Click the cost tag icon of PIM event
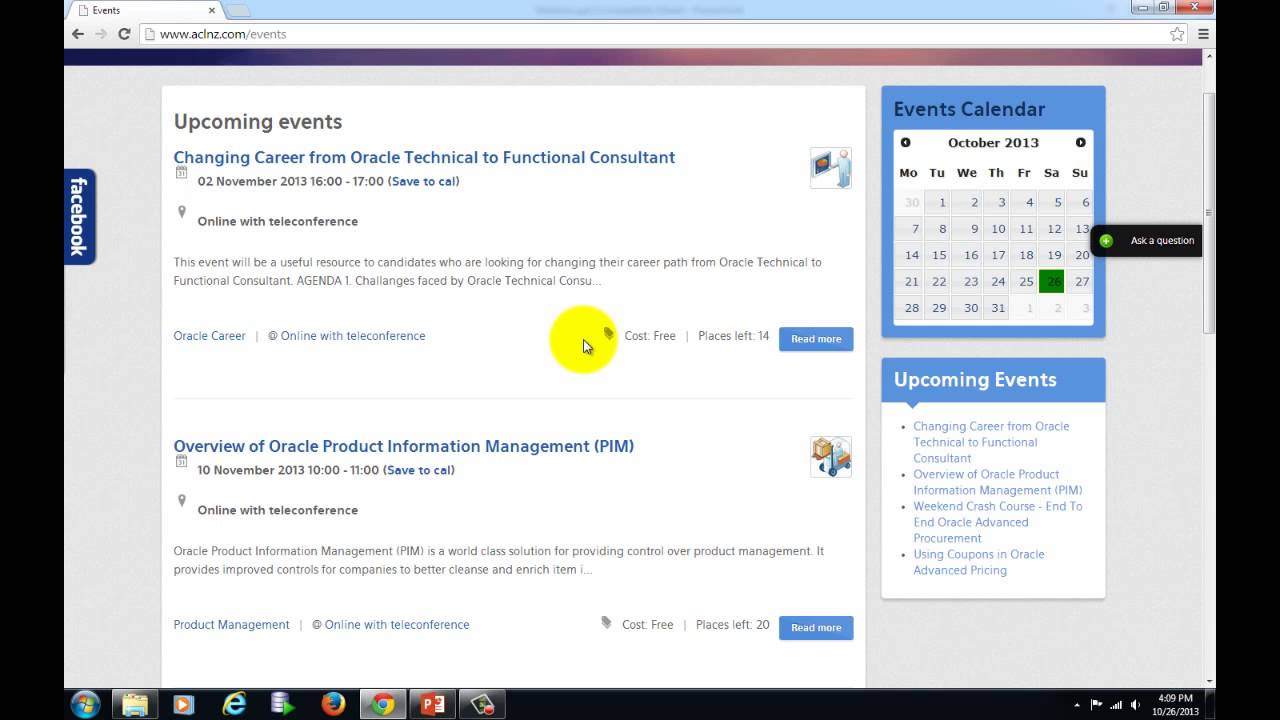 click(606, 622)
